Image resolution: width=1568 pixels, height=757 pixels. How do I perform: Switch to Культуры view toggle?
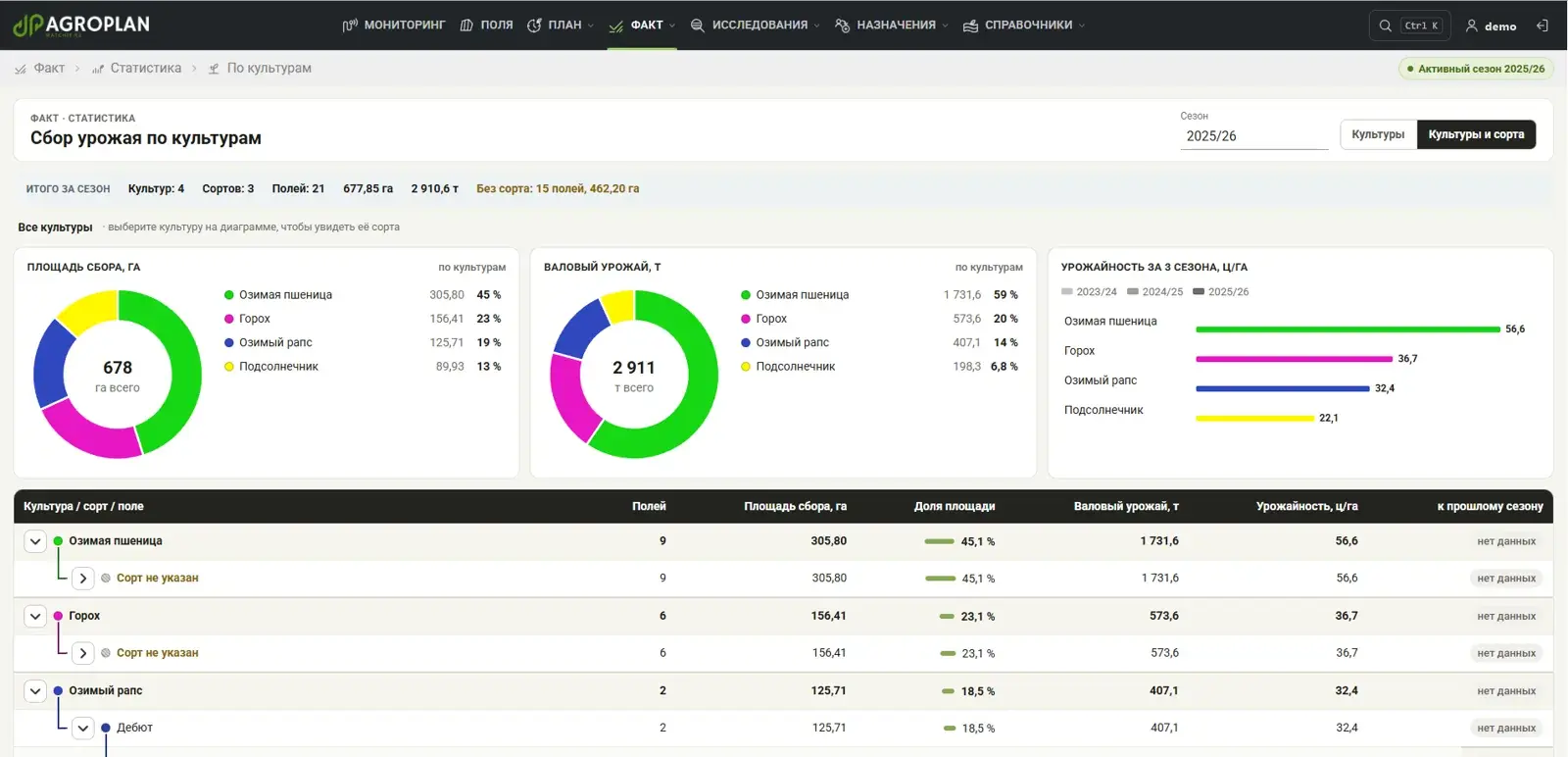click(1378, 134)
